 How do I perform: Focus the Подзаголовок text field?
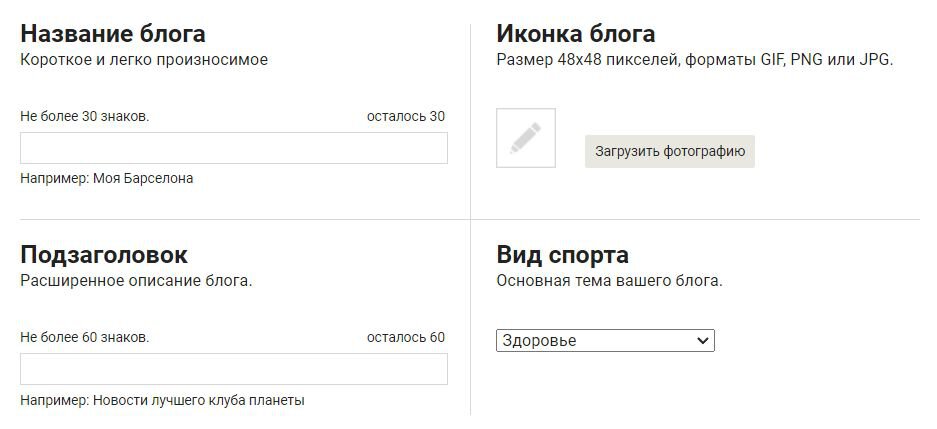(234, 369)
